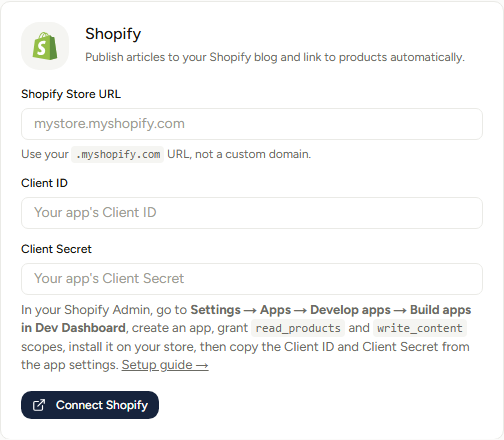Click the 'write_content' scope code text
The height and width of the screenshot is (440, 504).
click(420, 328)
